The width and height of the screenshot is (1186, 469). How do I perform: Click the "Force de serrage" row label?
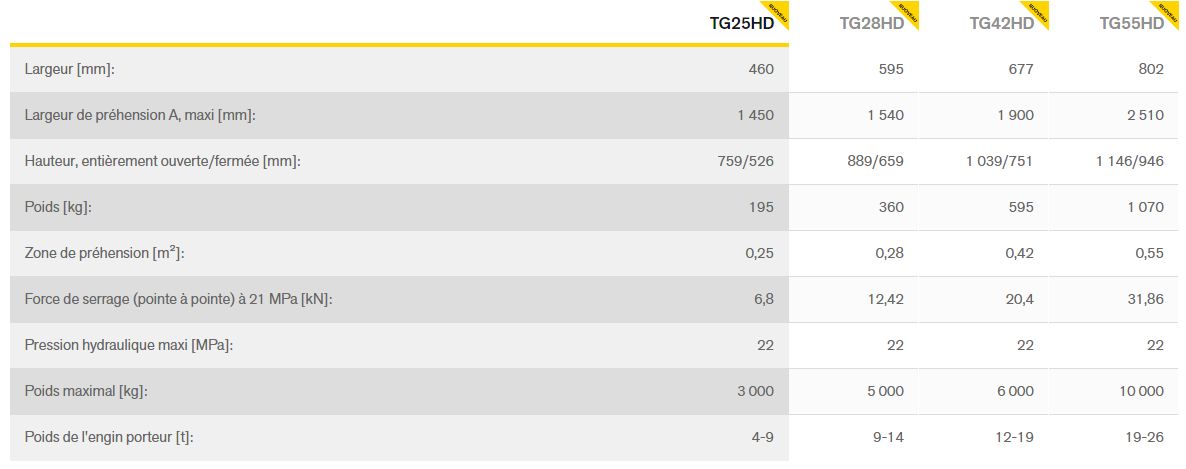(178, 299)
